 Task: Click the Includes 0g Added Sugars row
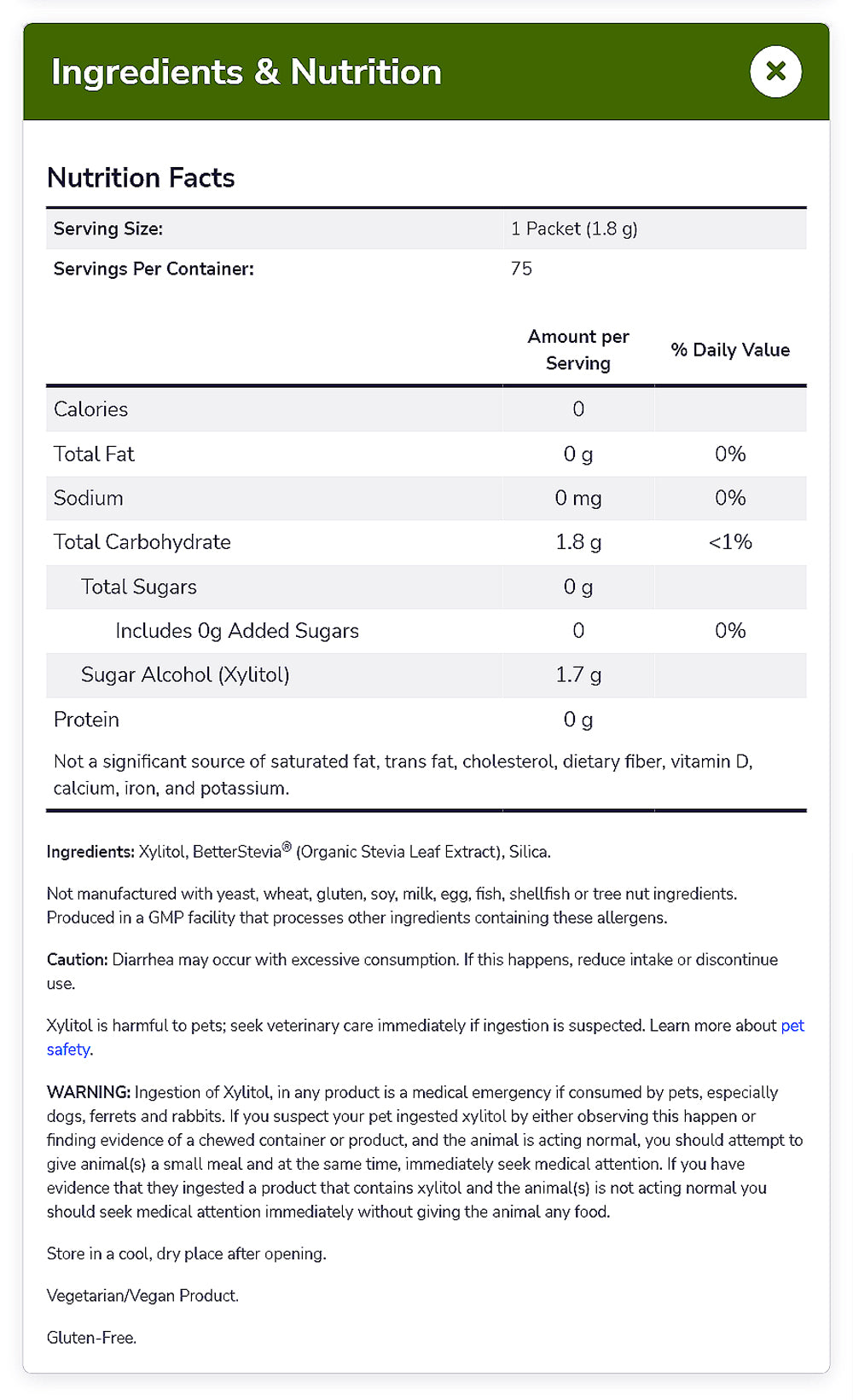[x=426, y=631]
